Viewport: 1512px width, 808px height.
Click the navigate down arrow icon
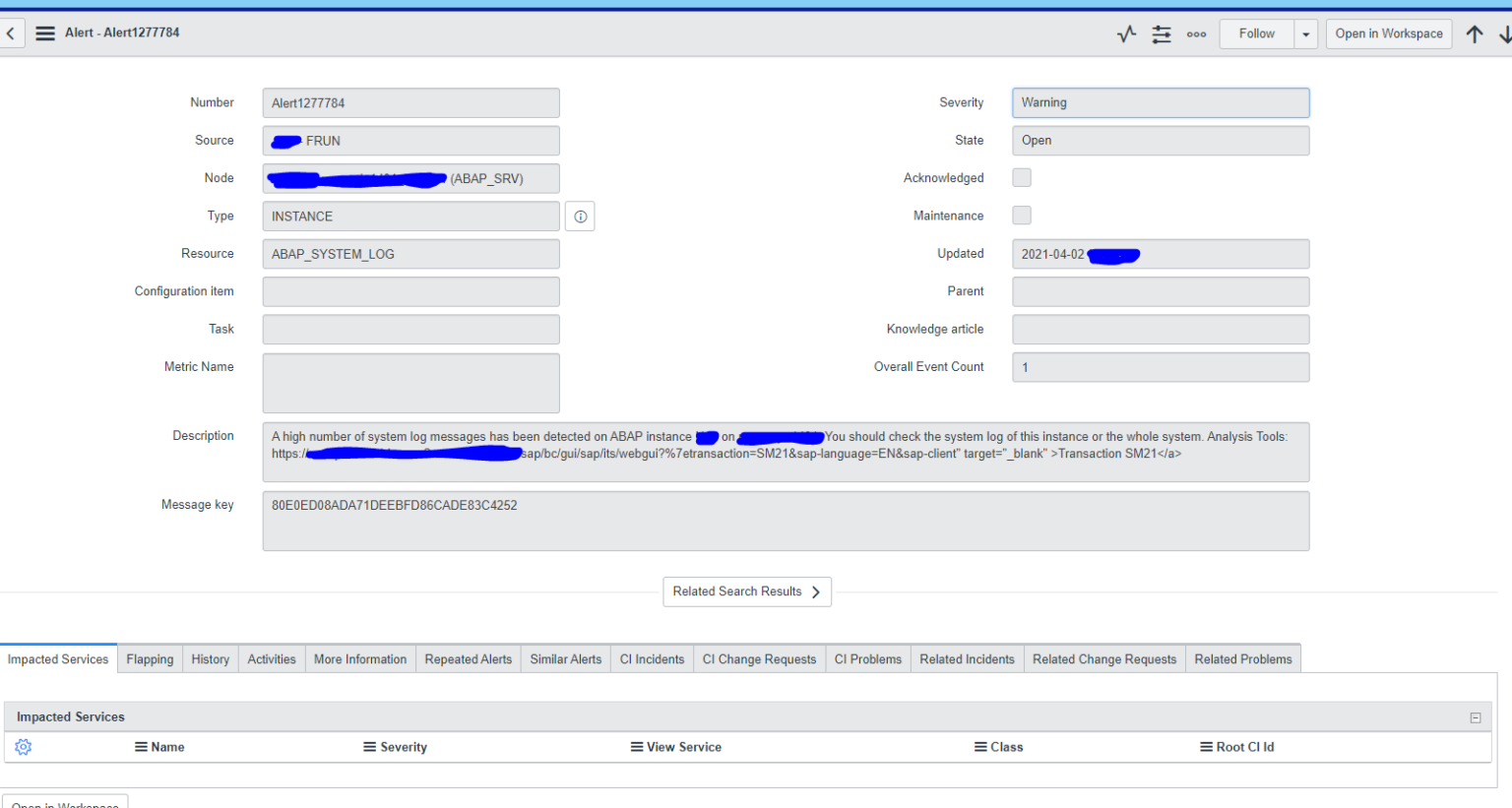click(x=1504, y=32)
